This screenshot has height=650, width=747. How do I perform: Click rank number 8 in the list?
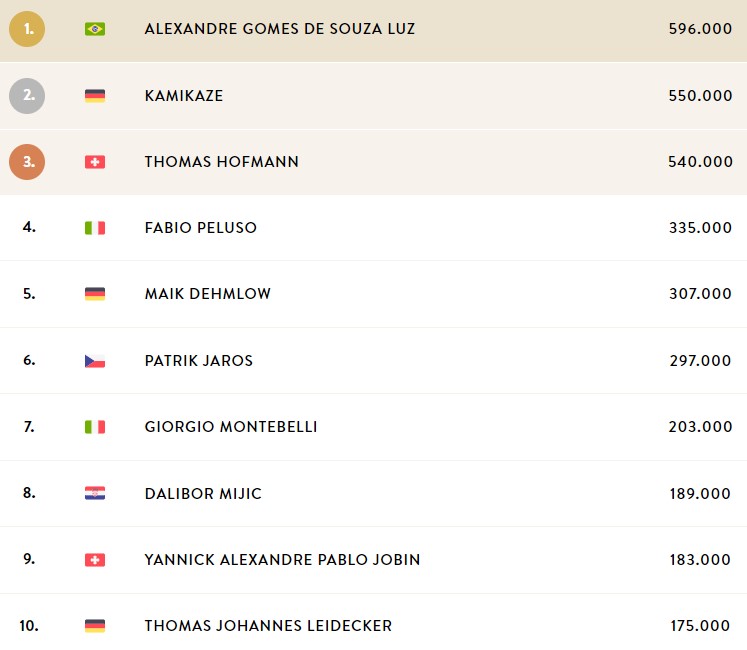(29, 492)
